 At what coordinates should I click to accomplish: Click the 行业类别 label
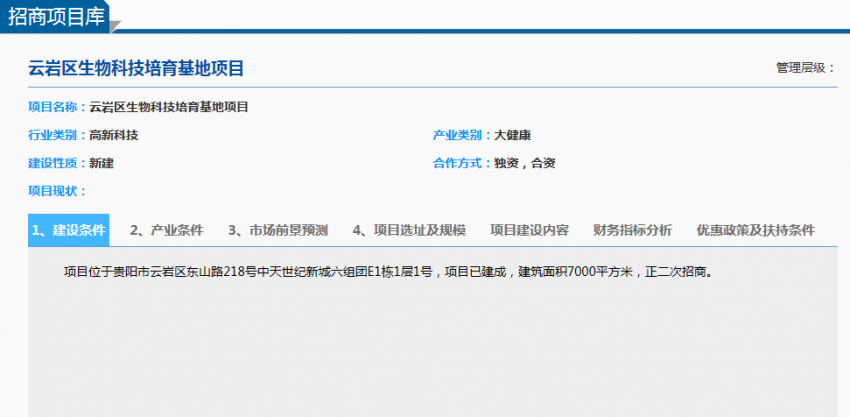click(57, 135)
